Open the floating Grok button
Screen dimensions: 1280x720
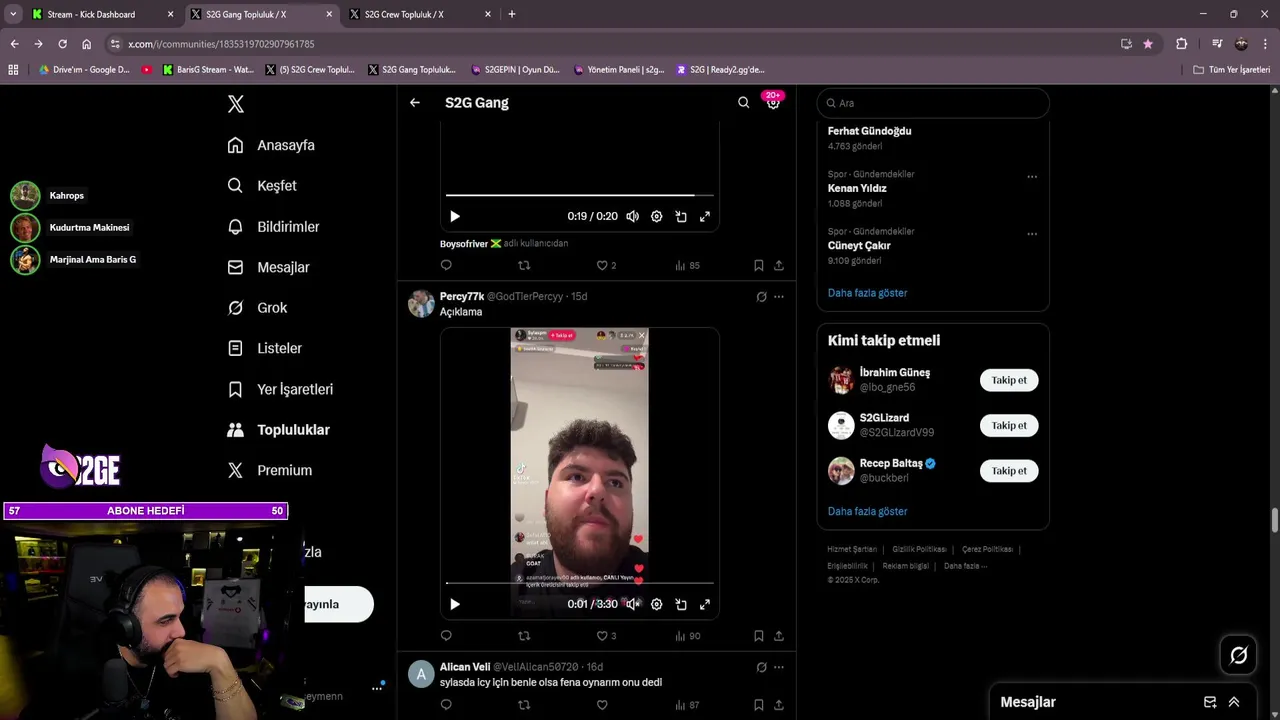pos(1238,655)
